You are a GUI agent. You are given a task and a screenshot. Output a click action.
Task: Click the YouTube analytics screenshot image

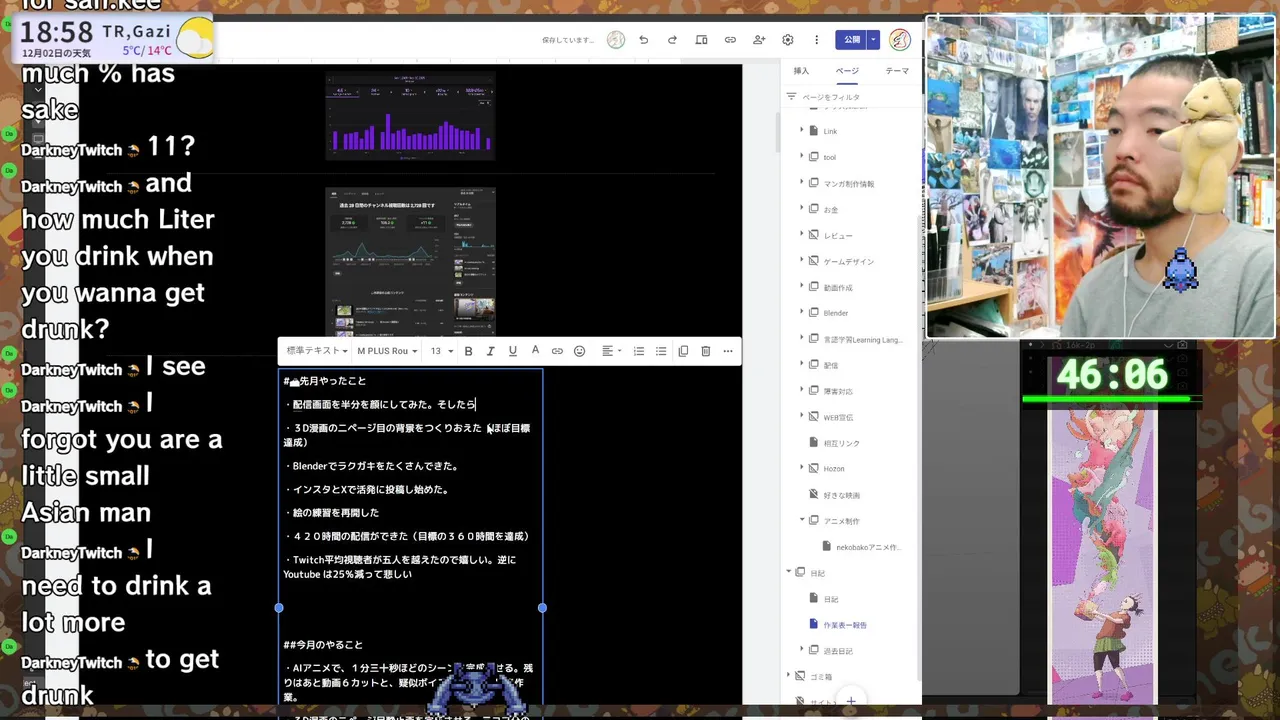coord(410,264)
